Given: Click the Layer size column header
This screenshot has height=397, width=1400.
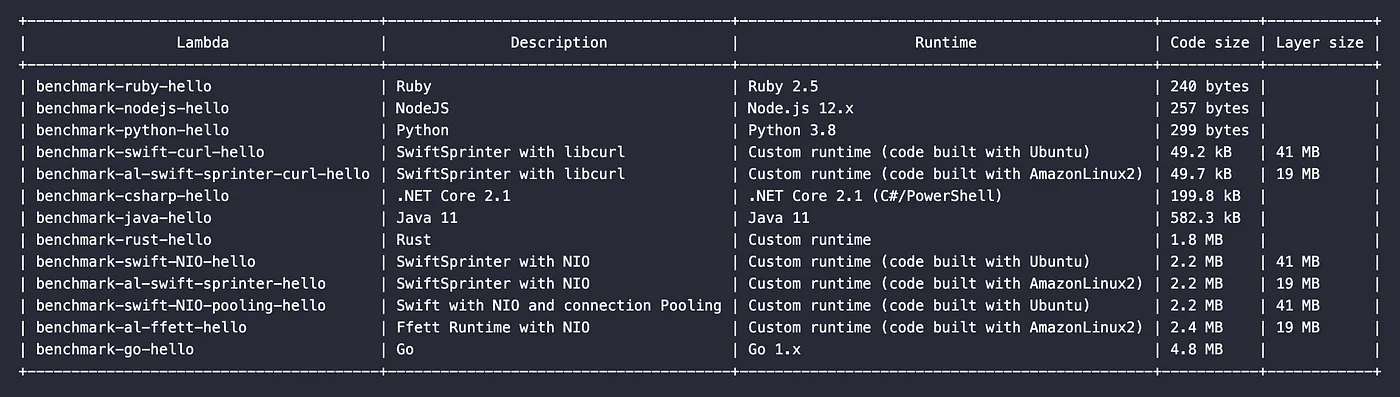Looking at the screenshot, I should point(1320,43).
